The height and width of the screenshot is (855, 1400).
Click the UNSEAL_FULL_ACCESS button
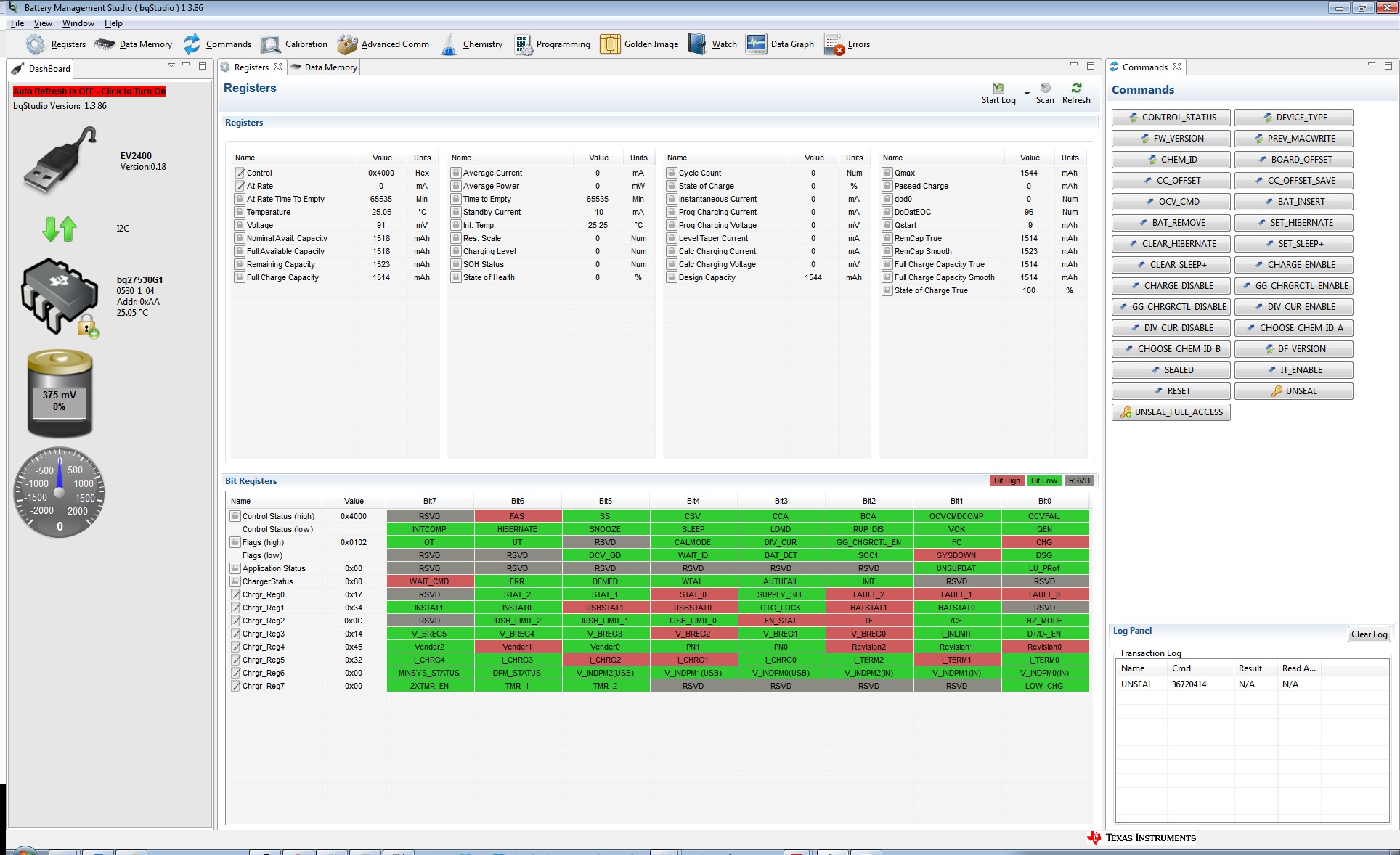click(x=1171, y=412)
